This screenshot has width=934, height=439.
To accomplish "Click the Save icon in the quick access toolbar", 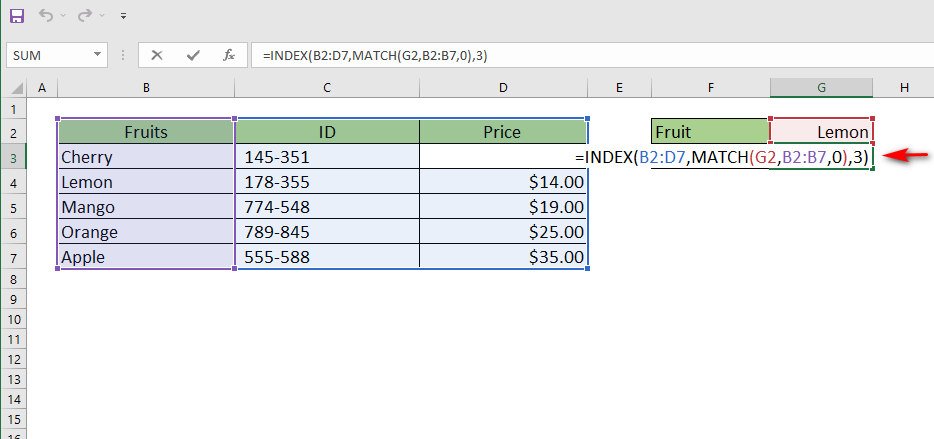I will point(17,15).
